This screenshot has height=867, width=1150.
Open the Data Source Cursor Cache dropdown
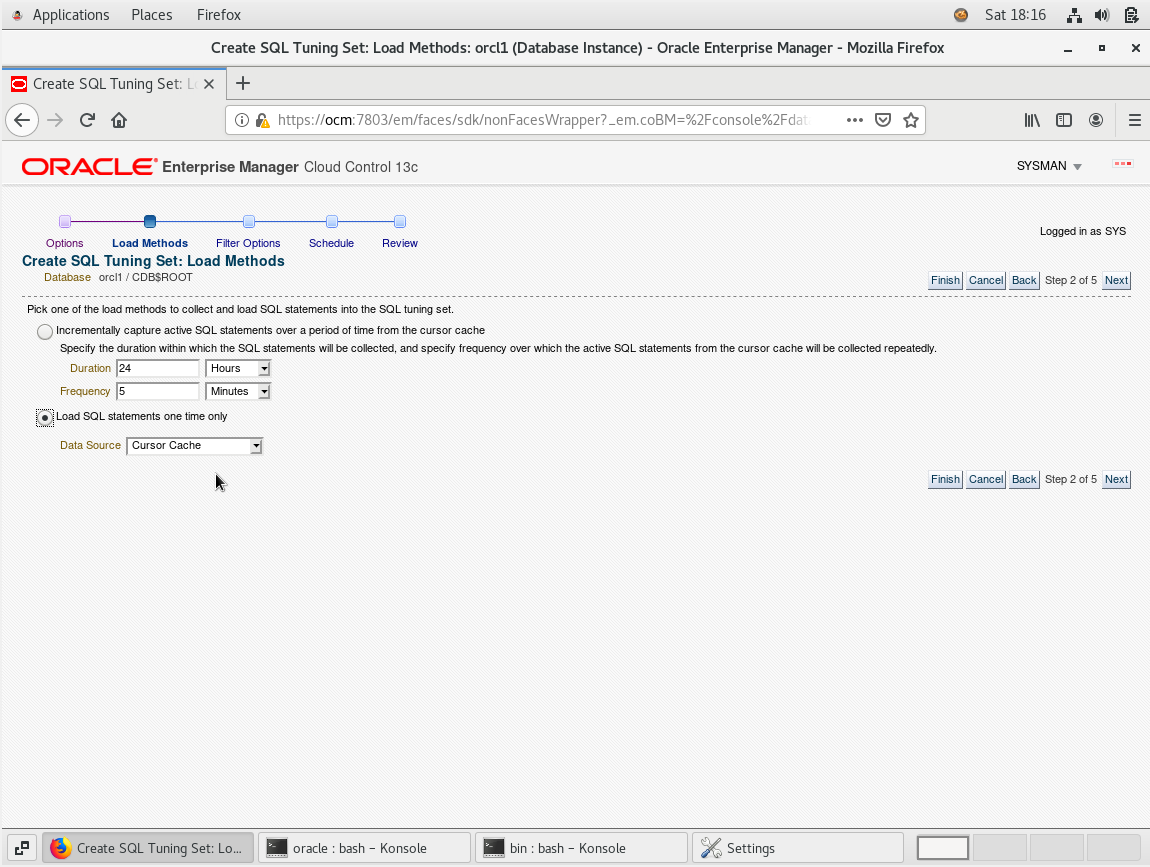pyautogui.click(x=194, y=445)
